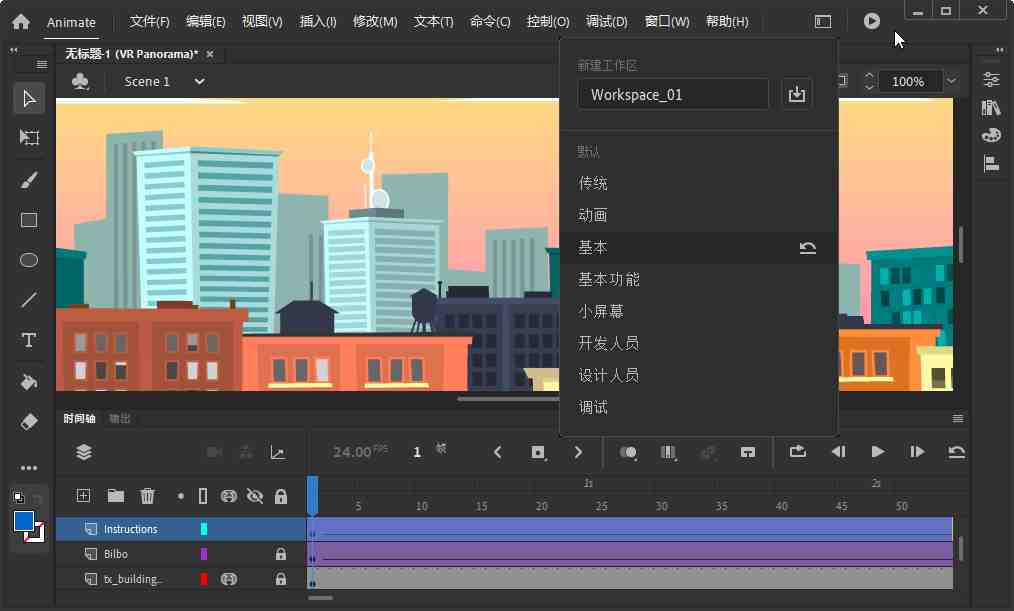
Task: Open the Properties panel on the right sidebar
Action: tap(990, 80)
